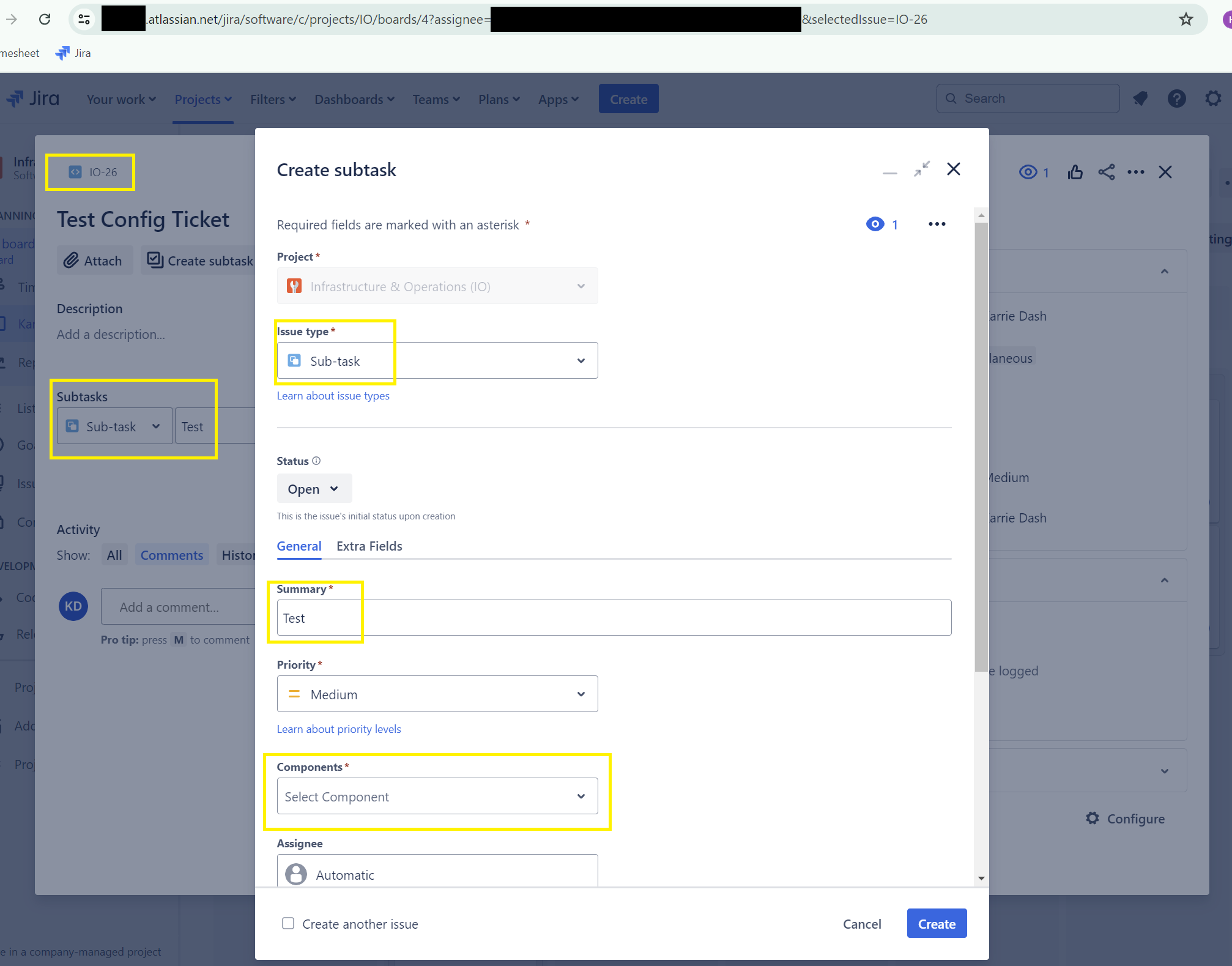Viewport: 1232px width, 966px height.
Task: Check the Create another issue box
Action: (x=288, y=923)
